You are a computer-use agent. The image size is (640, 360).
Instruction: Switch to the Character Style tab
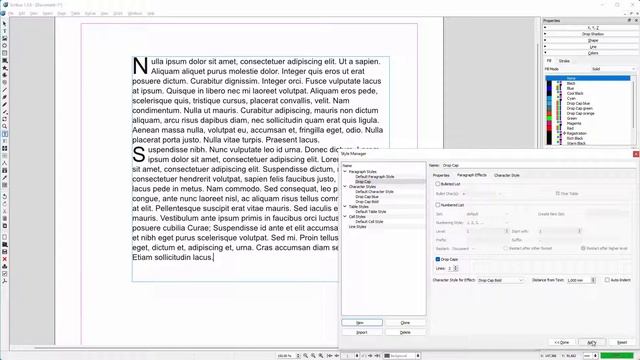point(507,175)
